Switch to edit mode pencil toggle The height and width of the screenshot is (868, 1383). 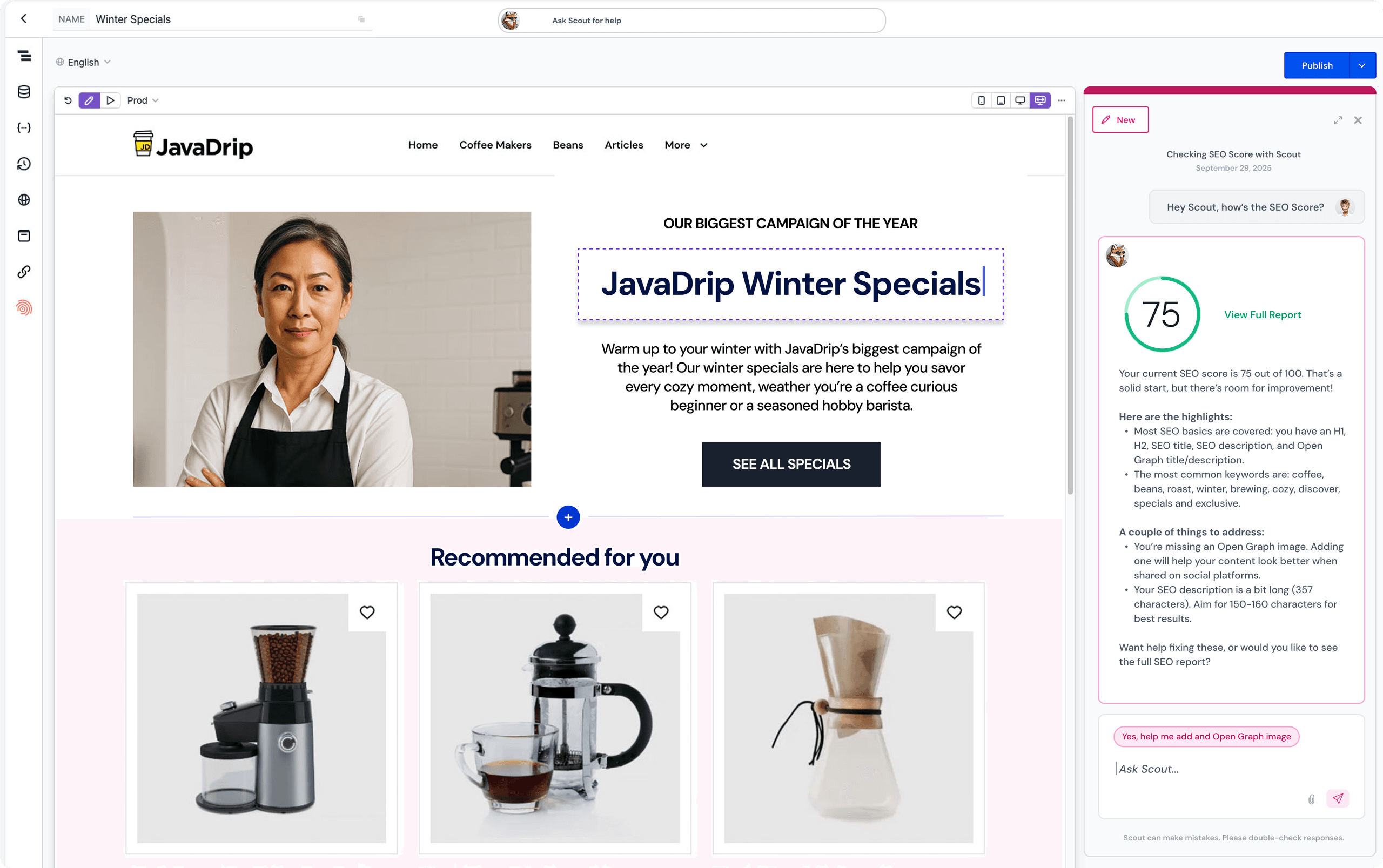89,100
